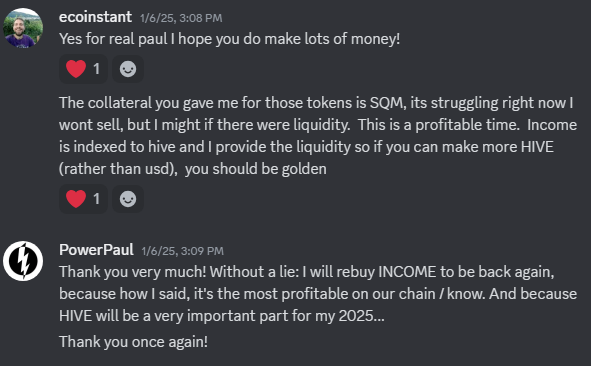
Task: Click the reaction count beside the first heart
Action: pos(96,69)
